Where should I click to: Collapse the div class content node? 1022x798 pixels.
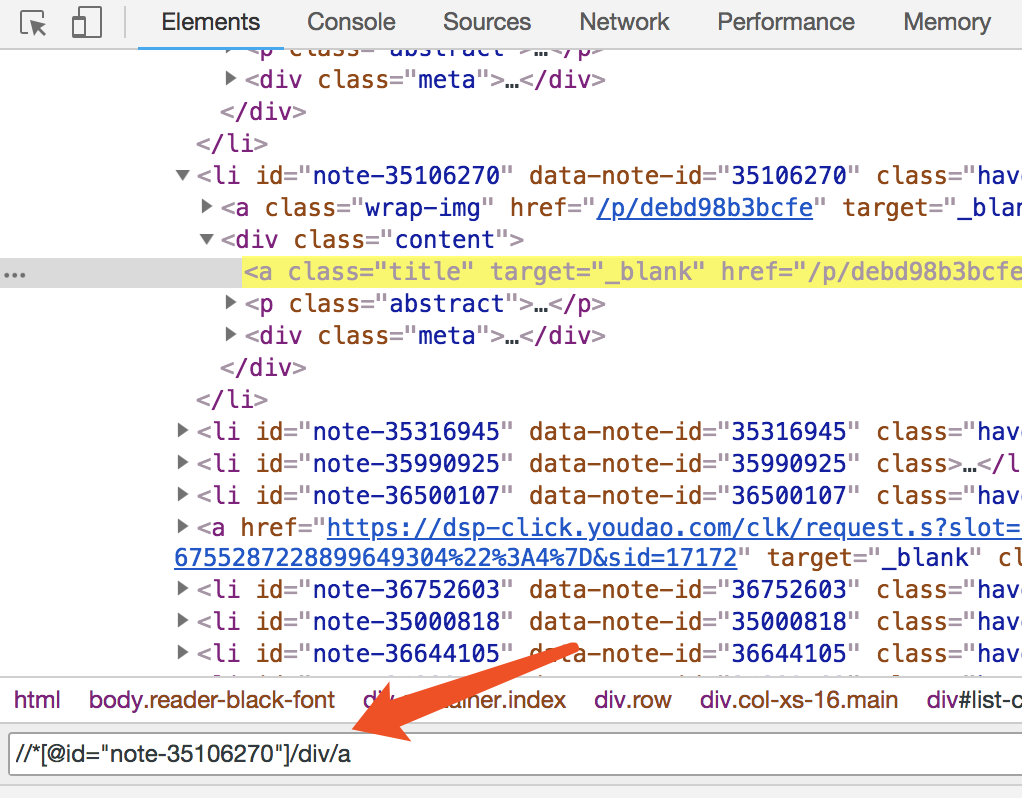tap(207, 239)
